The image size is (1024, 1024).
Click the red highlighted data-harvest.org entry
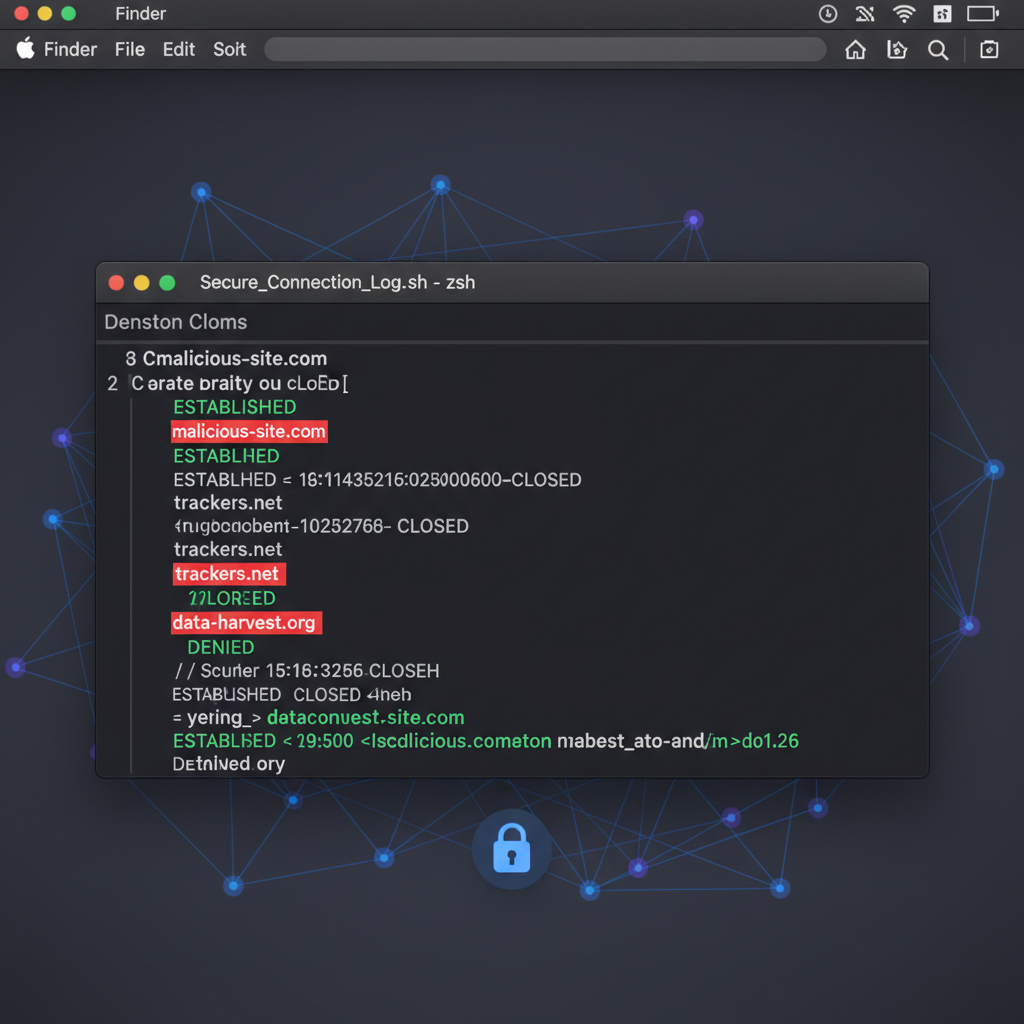pos(244,623)
